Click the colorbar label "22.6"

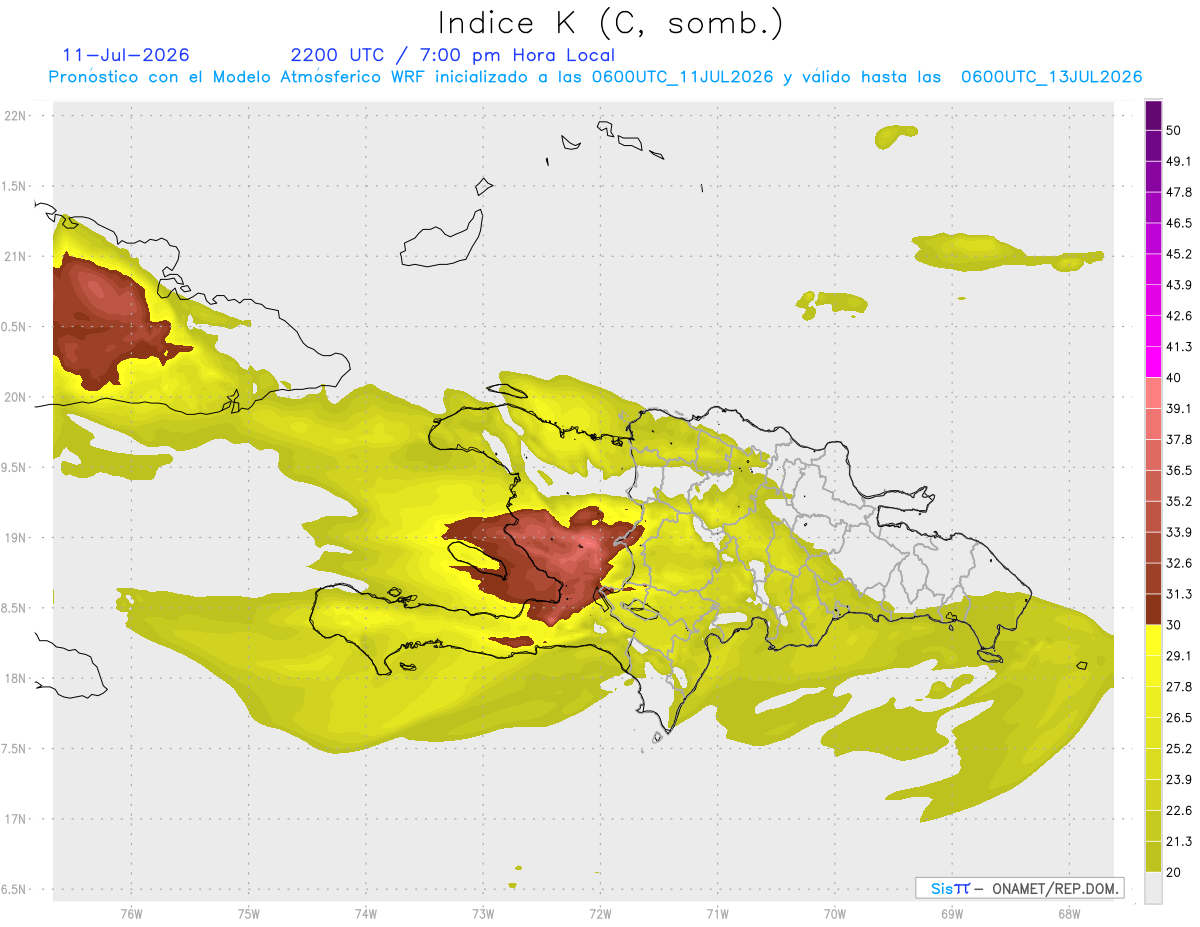click(1179, 810)
